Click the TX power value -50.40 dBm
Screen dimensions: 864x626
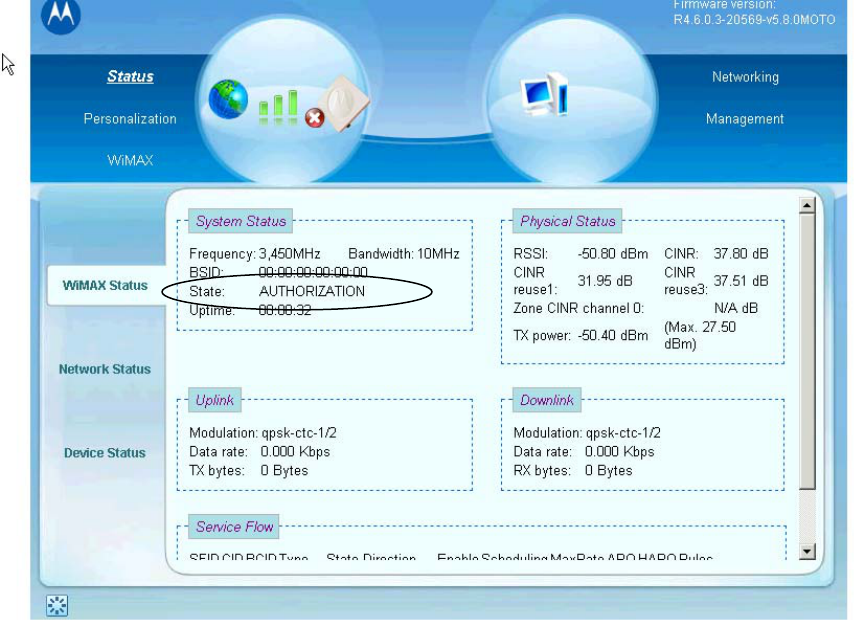pos(613,336)
